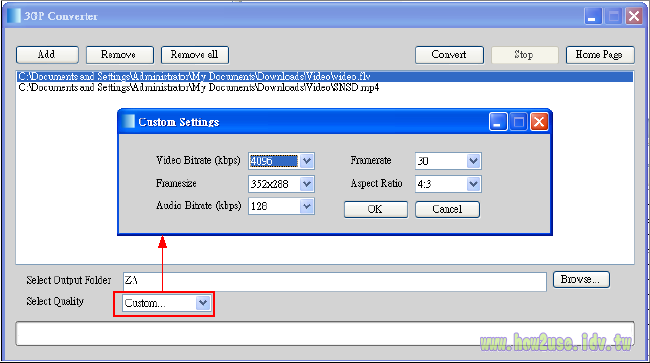Click the conversion progress bar

[325, 334]
